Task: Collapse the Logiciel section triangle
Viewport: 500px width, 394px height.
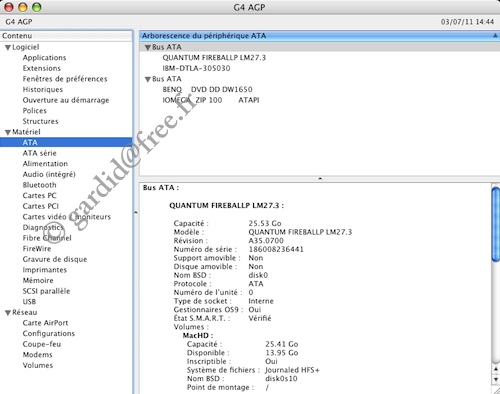Action: click(x=8, y=48)
